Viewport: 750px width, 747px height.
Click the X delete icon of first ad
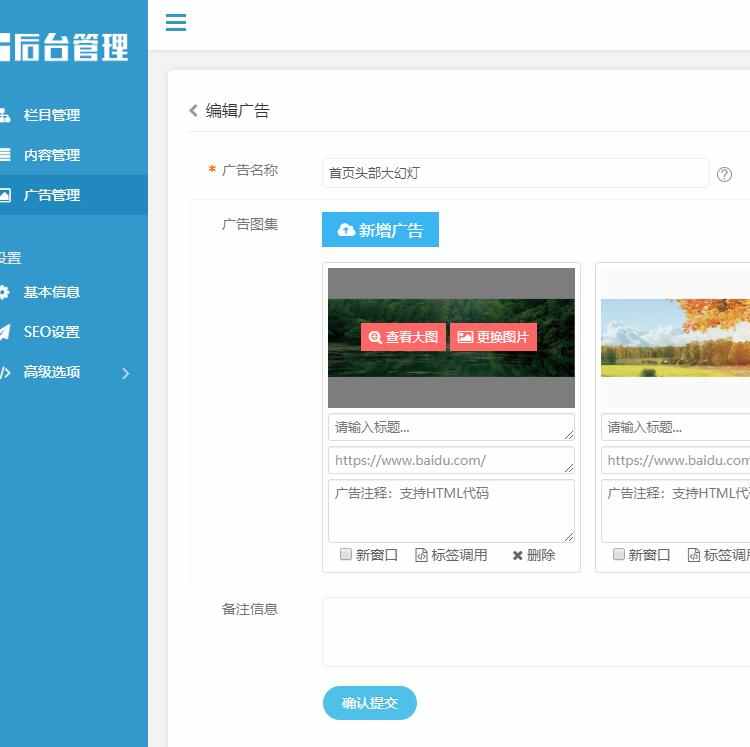tap(517, 555)
